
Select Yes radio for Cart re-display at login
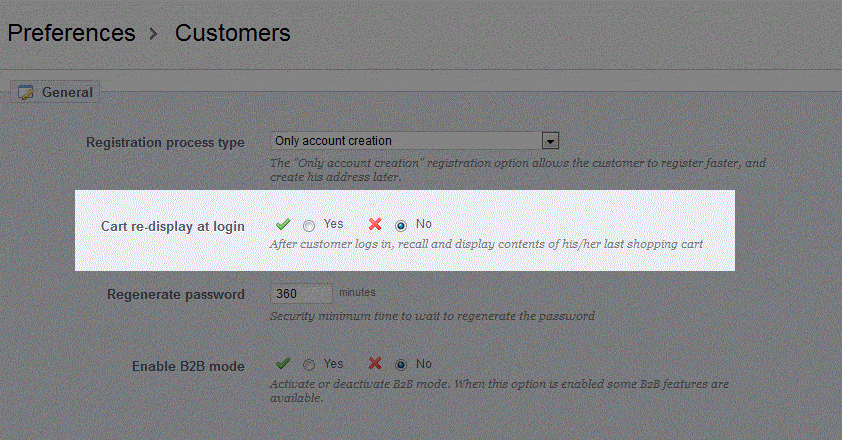click(309, 226)
